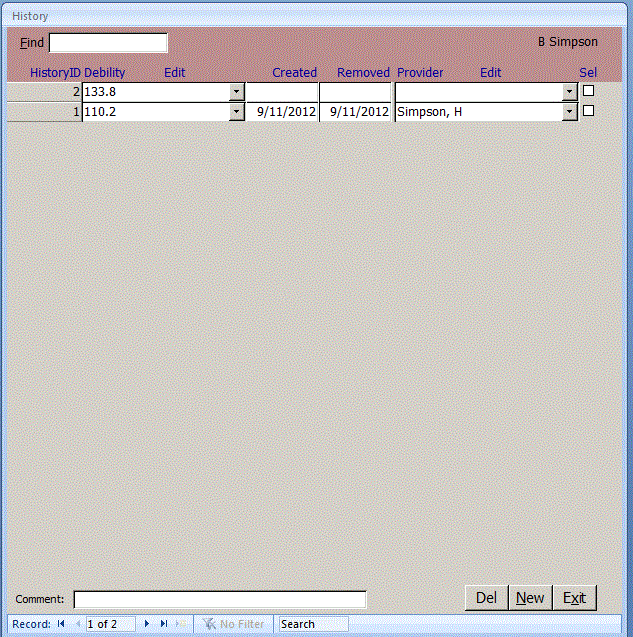Click the Created column header

[x=295, y=73]
